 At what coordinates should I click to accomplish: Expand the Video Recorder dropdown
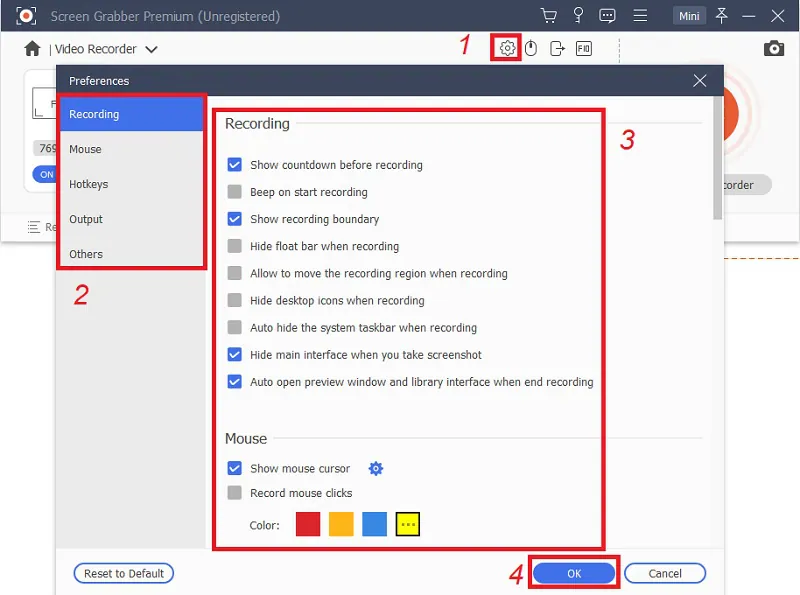pos(150,47)
